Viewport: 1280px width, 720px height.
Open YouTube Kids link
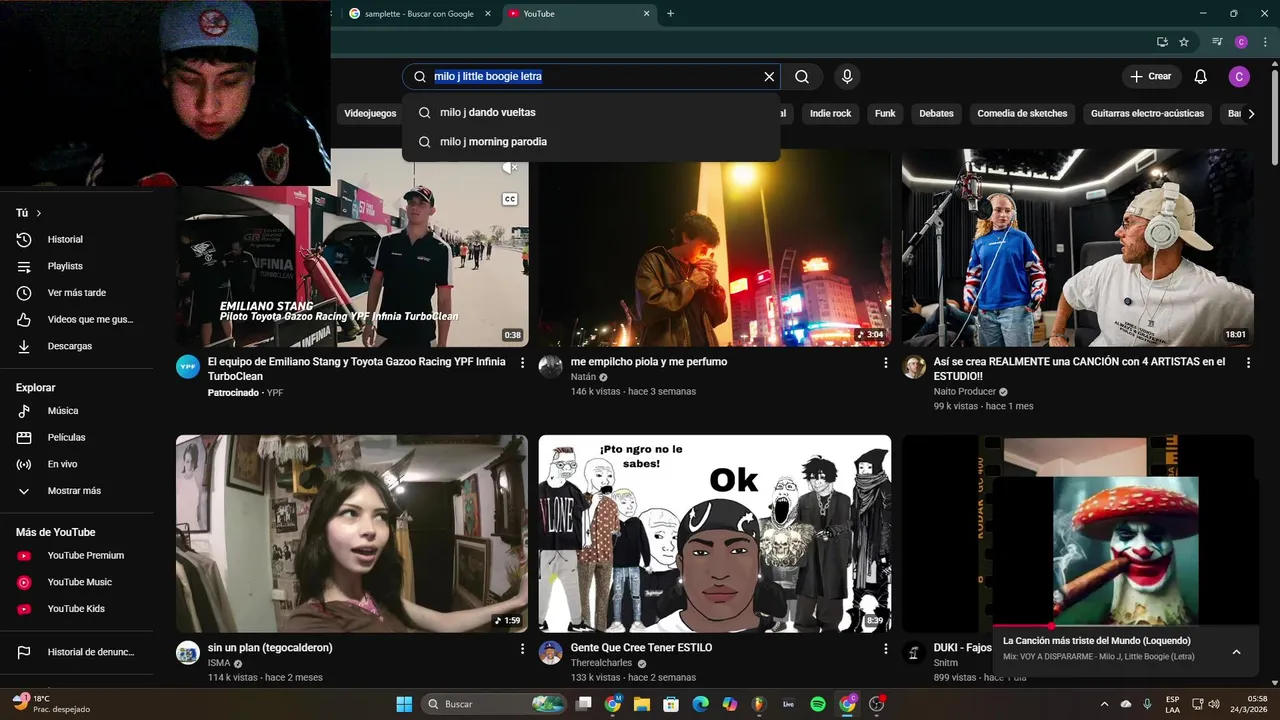(x=77, y=609)
